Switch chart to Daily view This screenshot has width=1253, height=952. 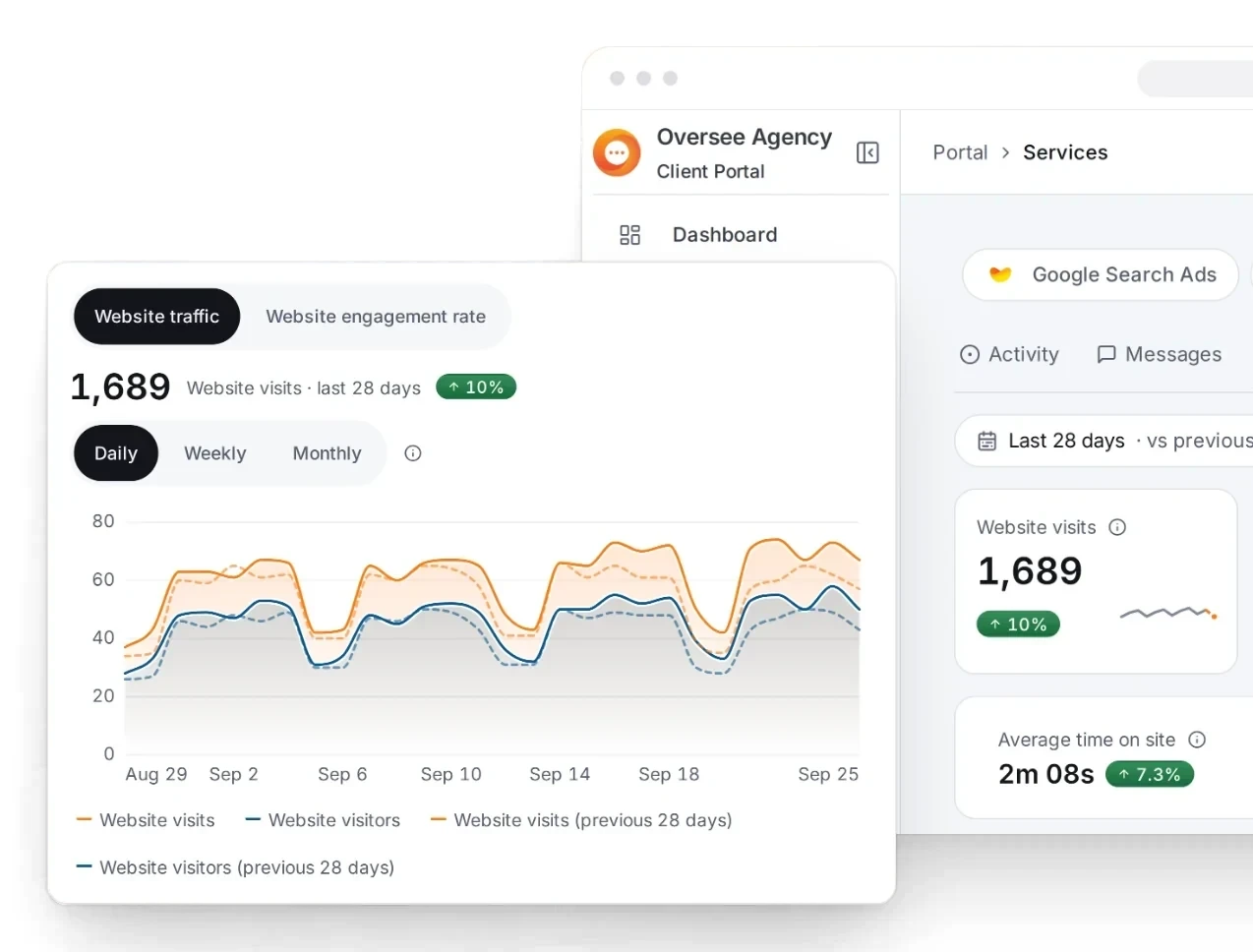coord(116,453)
